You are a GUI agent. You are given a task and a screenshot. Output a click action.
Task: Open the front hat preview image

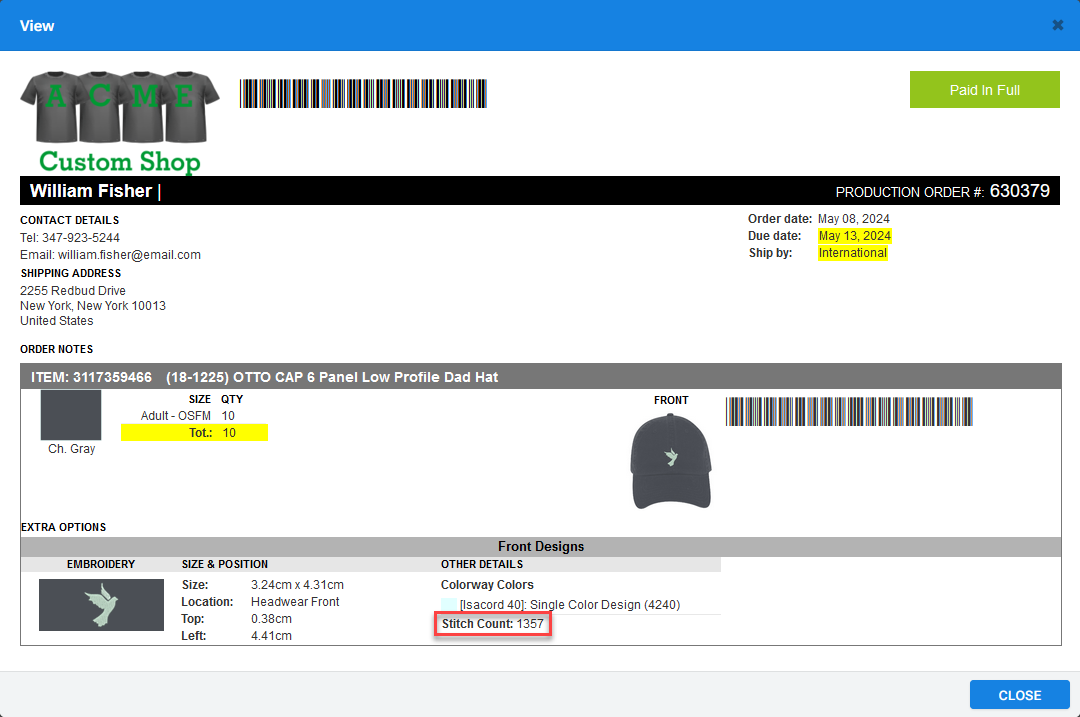click(670, 460)
